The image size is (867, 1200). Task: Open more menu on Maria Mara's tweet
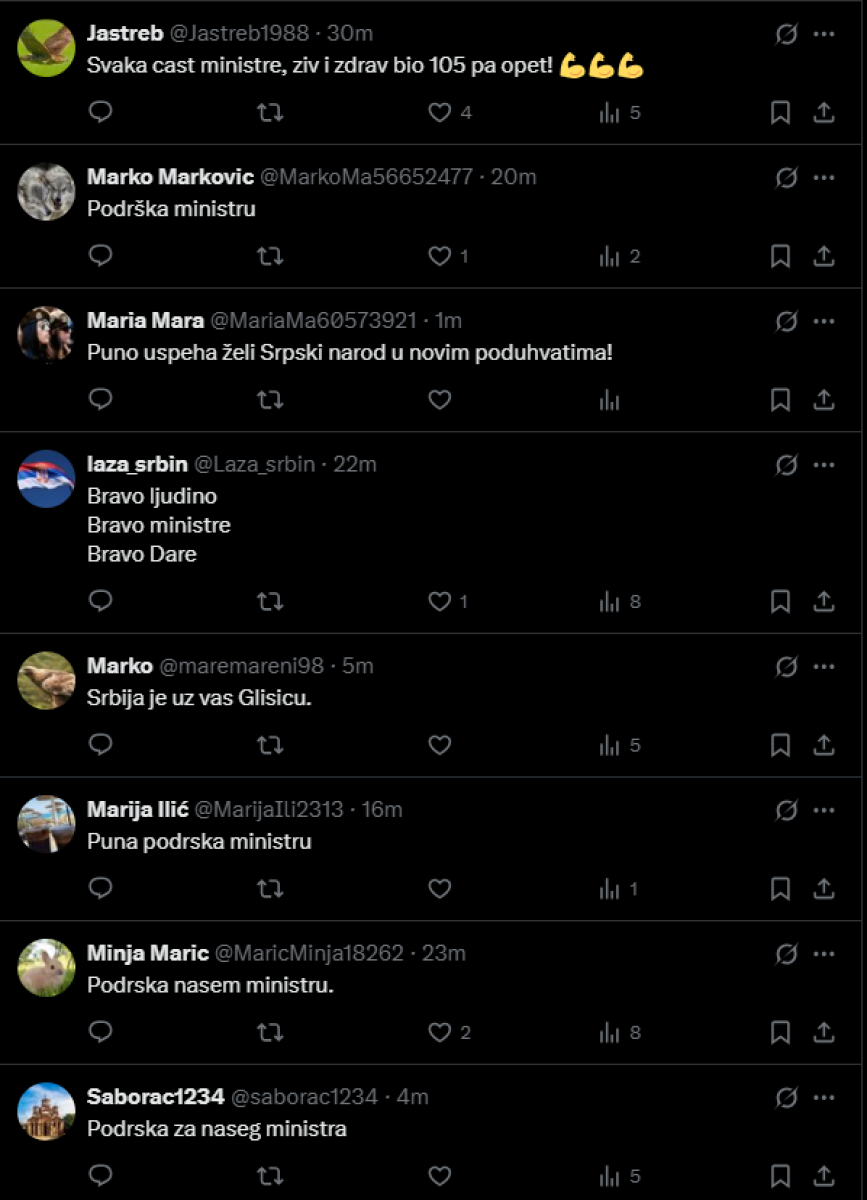(x=824, y=321)
